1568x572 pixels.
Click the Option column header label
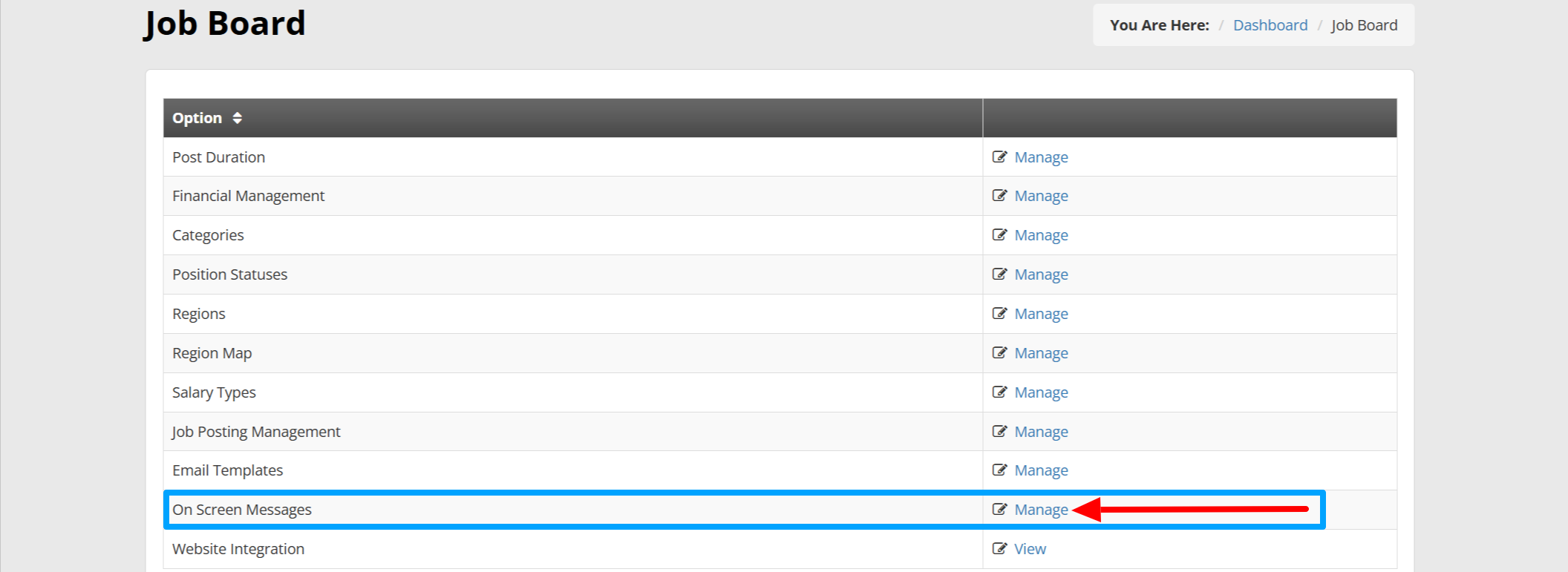(x=197, y=118)
